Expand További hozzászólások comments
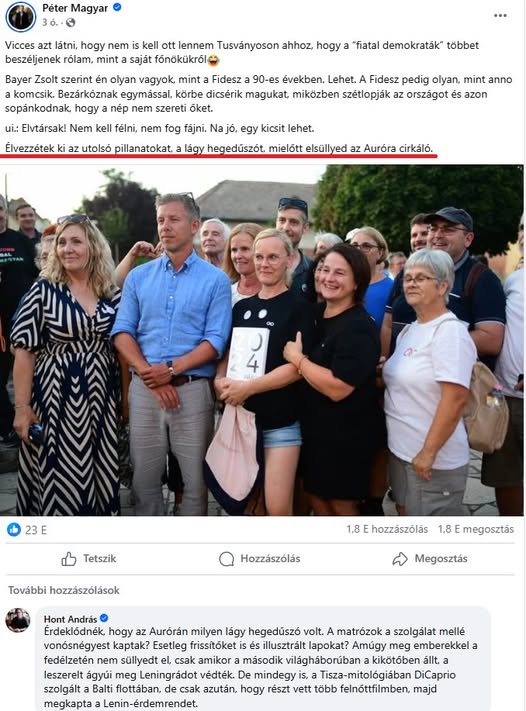The width and height of the screenshot is (526, 711). pos(63,590)
